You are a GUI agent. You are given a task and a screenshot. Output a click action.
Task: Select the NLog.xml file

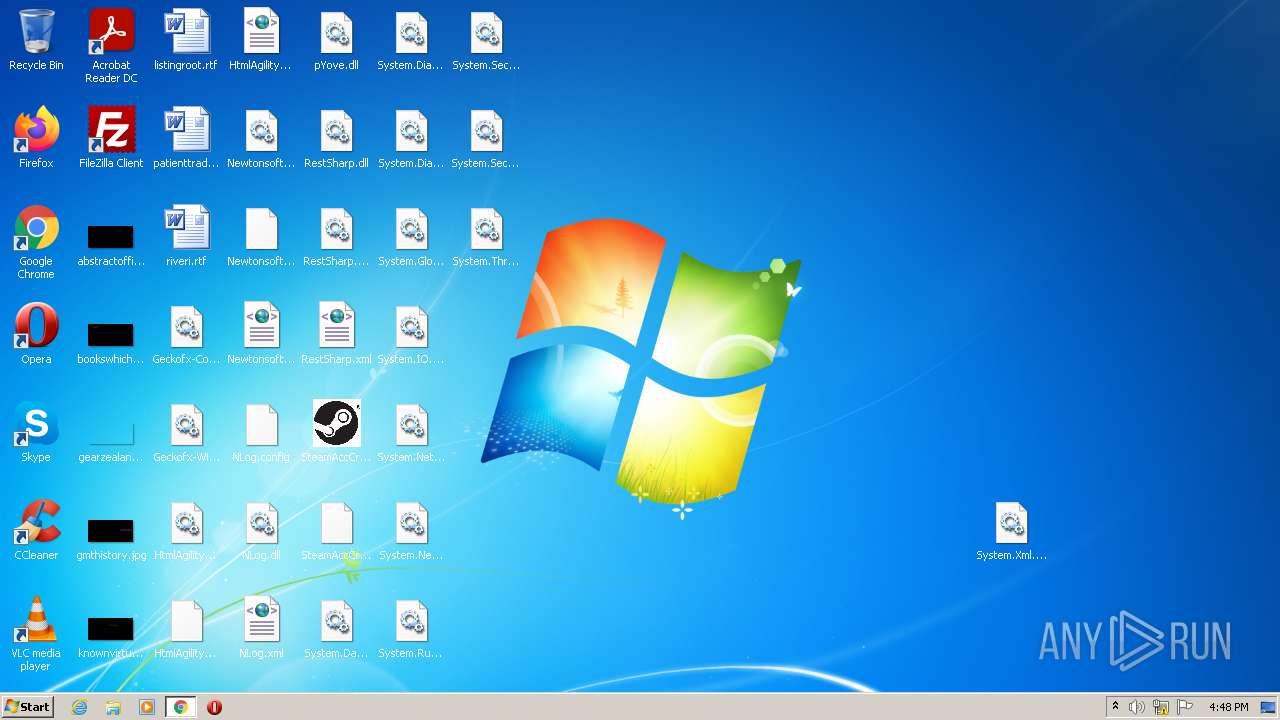coord(261,628)
